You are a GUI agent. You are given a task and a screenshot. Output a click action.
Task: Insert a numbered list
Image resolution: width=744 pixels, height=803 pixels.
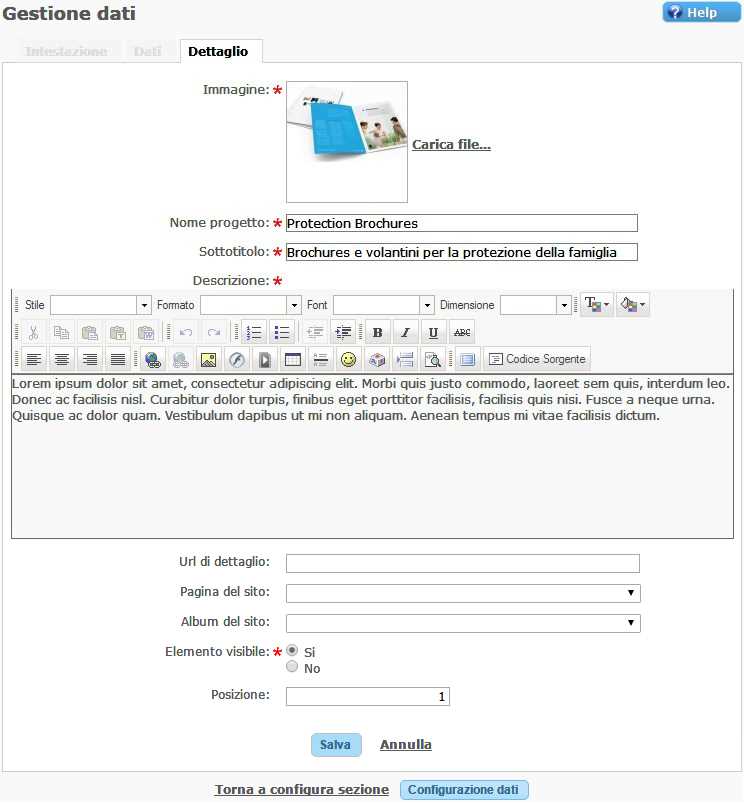(x=254, y=333)
